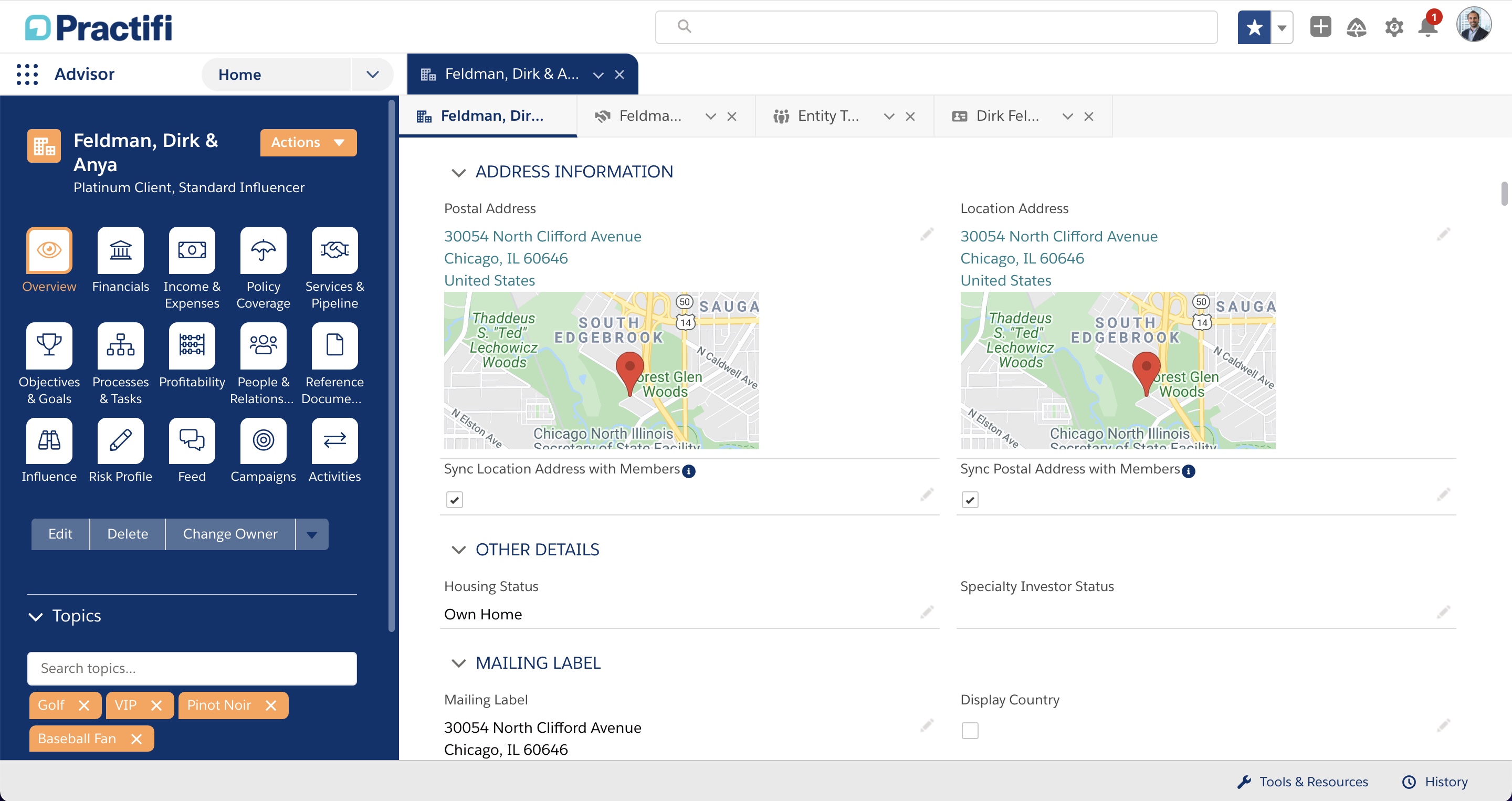Open the Postal Address map thumbnail
Viewport: 1512px width, 801px height.
(602, 371)
